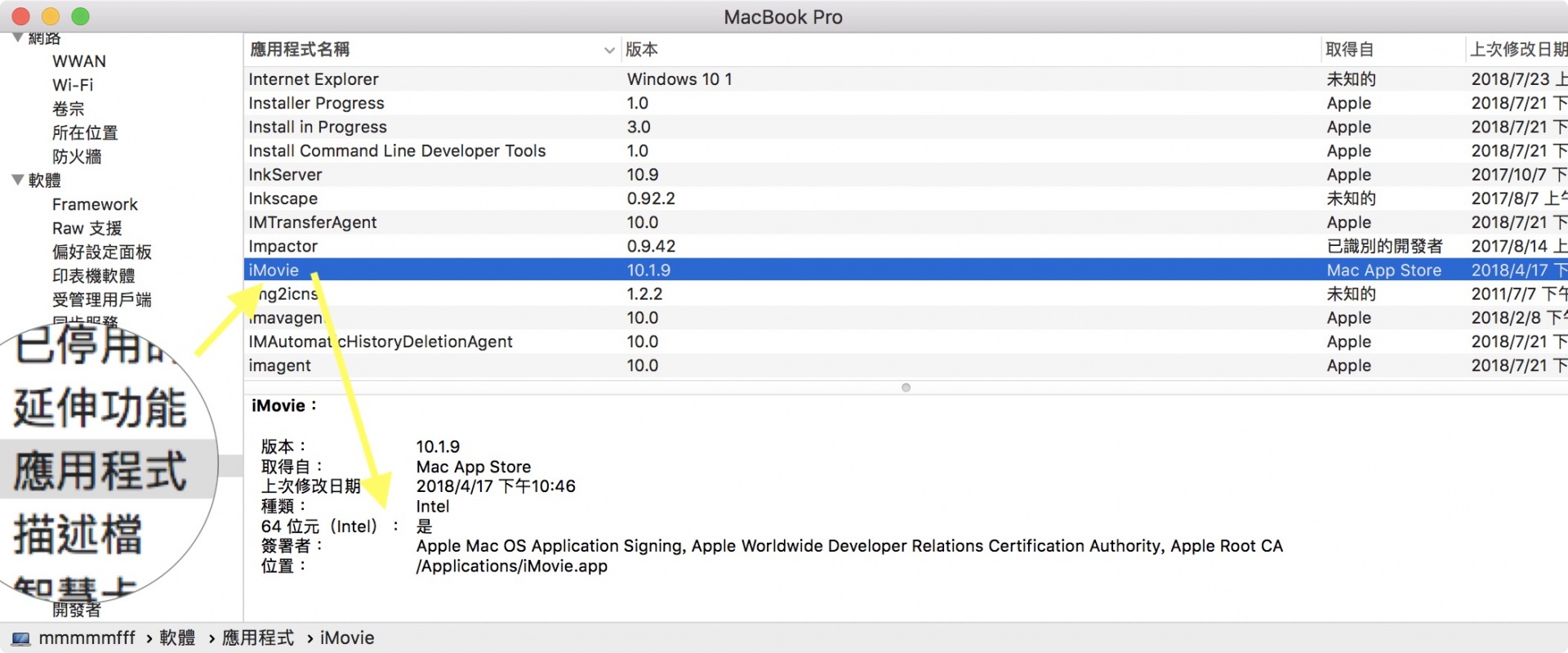
Task: Select 印表機軟體 in the sidebar
Action: (94, 275)
